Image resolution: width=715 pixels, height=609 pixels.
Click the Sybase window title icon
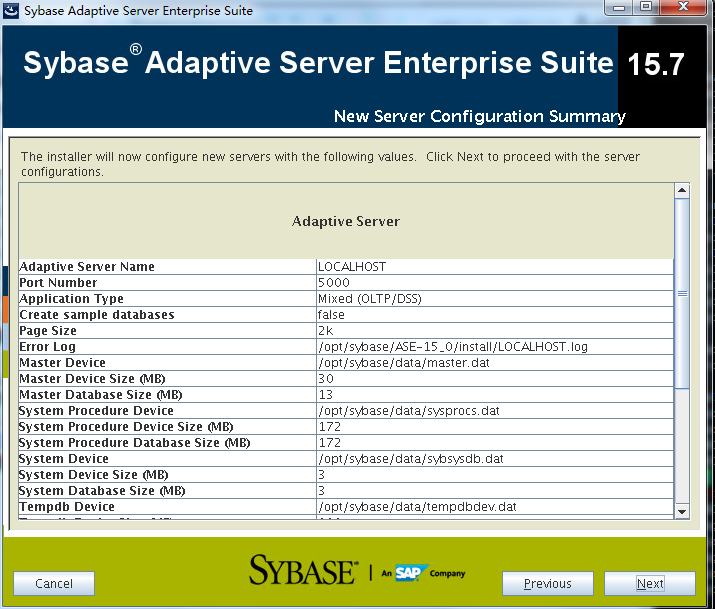(x=11, y=10)
